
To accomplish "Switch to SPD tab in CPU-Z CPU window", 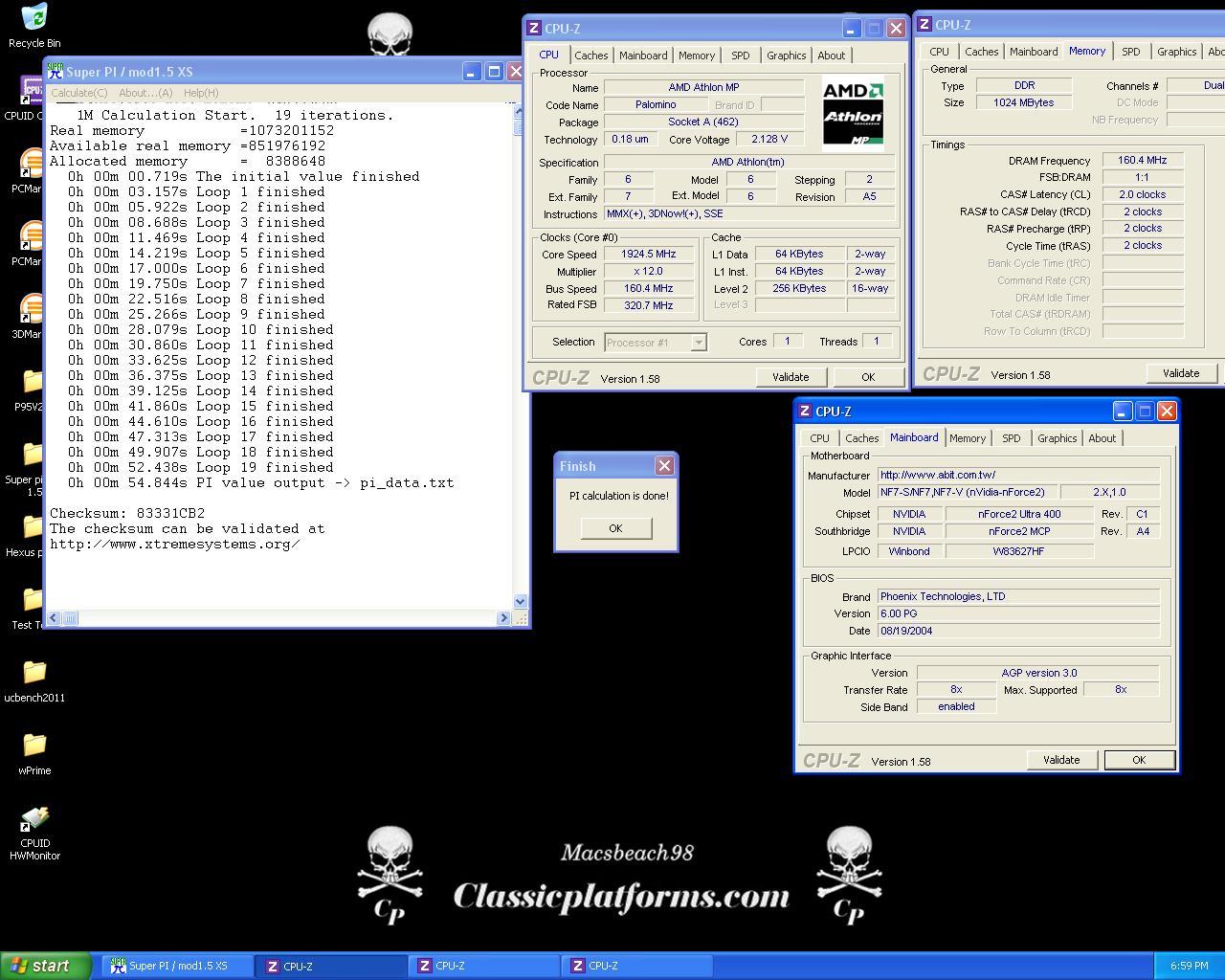I will point(741,56).
